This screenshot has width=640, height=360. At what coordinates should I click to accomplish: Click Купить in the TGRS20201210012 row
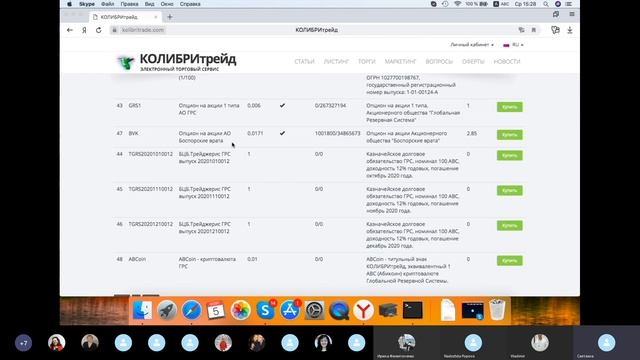[509, 226]
